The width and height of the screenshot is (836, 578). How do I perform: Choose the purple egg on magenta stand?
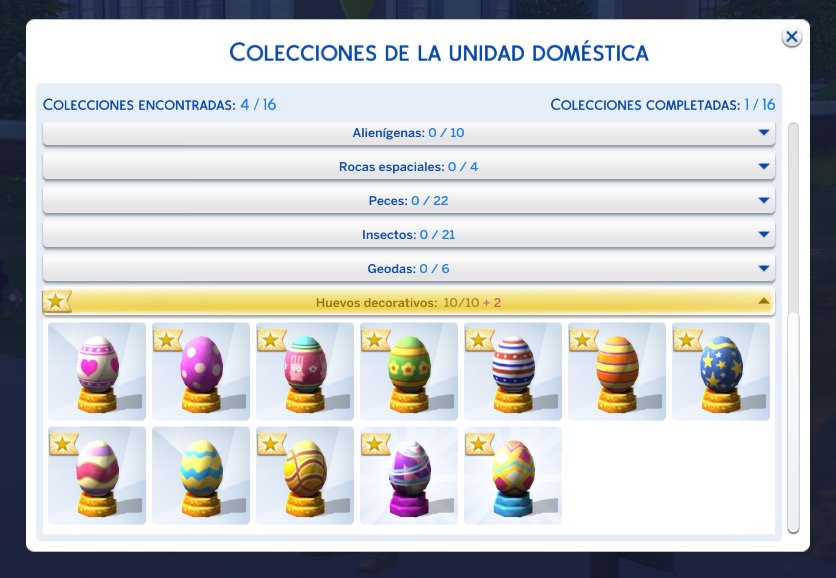(x=409, y=474)
